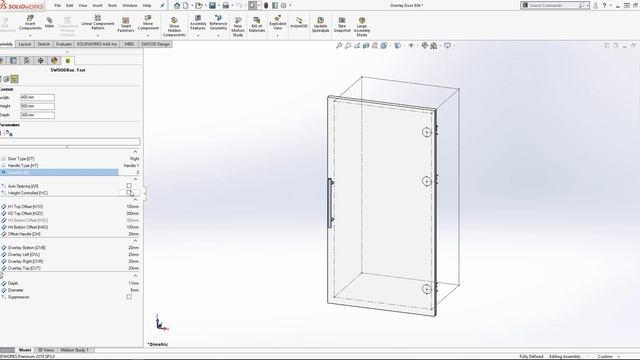640x360 pixels.
Task: Open the Insert menu
Action: click(98, 5)
